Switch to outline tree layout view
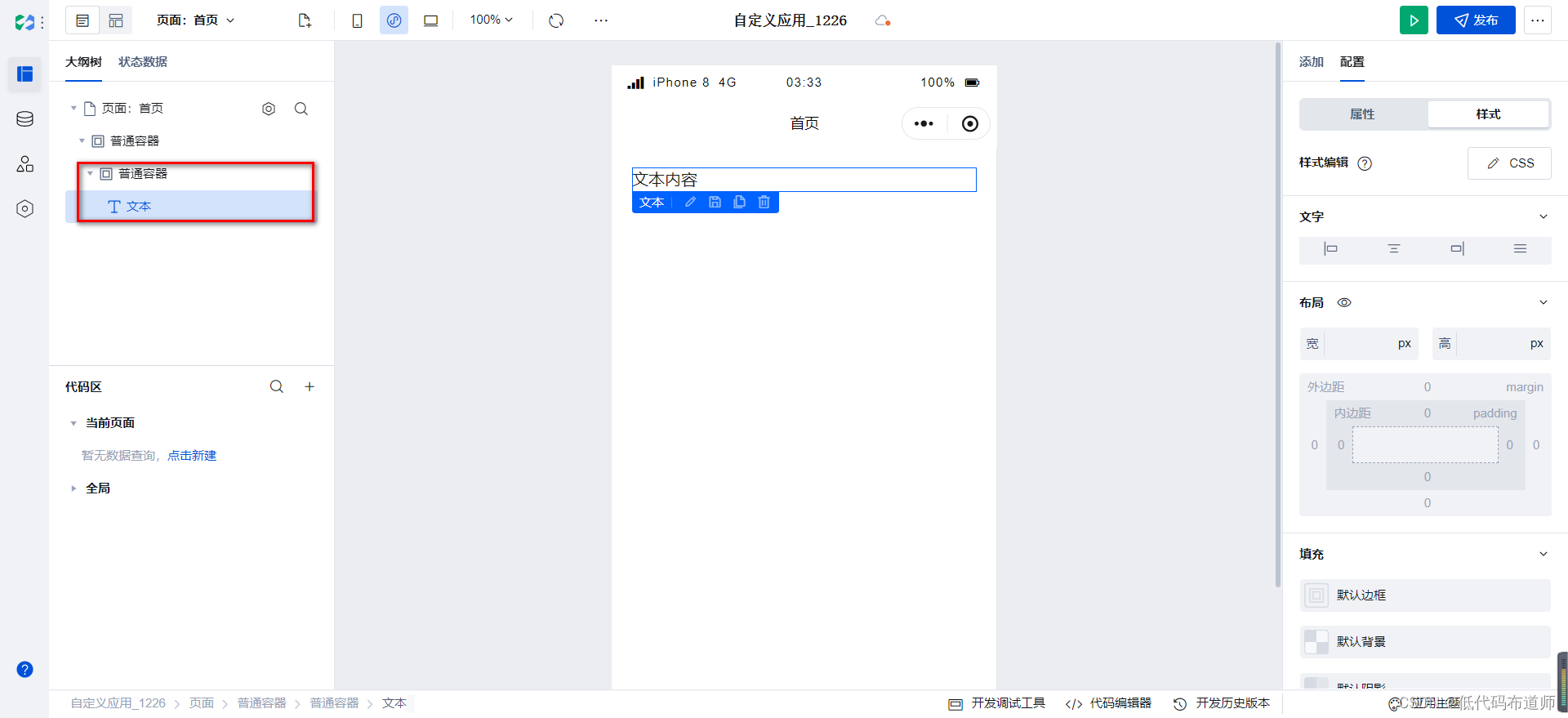Viewport: 1568px width, 718px height. [x=82, y=20]
